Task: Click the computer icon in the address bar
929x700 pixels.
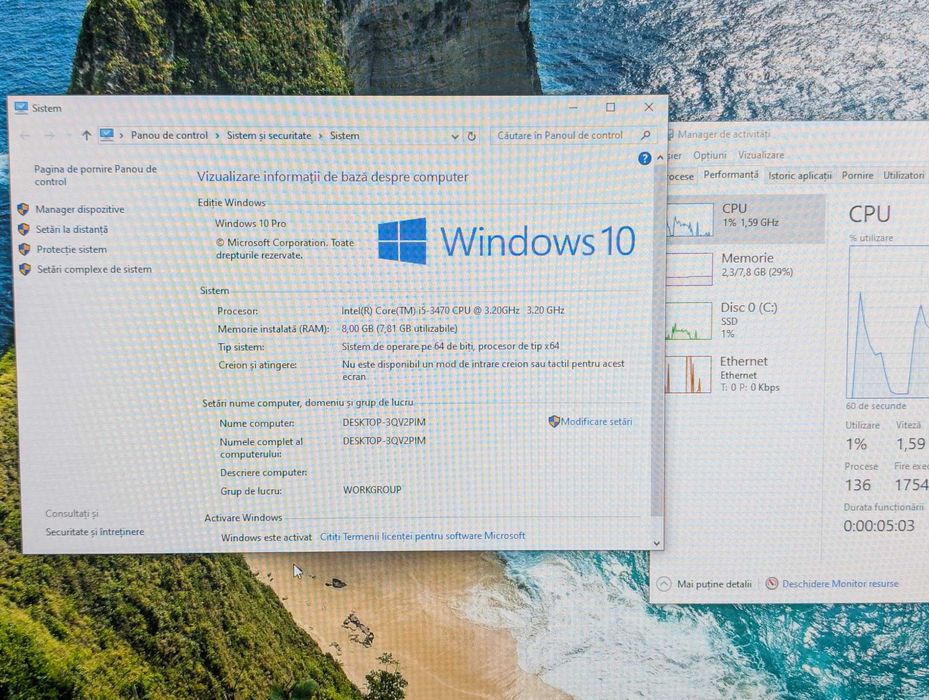Action: pos(107,135)
